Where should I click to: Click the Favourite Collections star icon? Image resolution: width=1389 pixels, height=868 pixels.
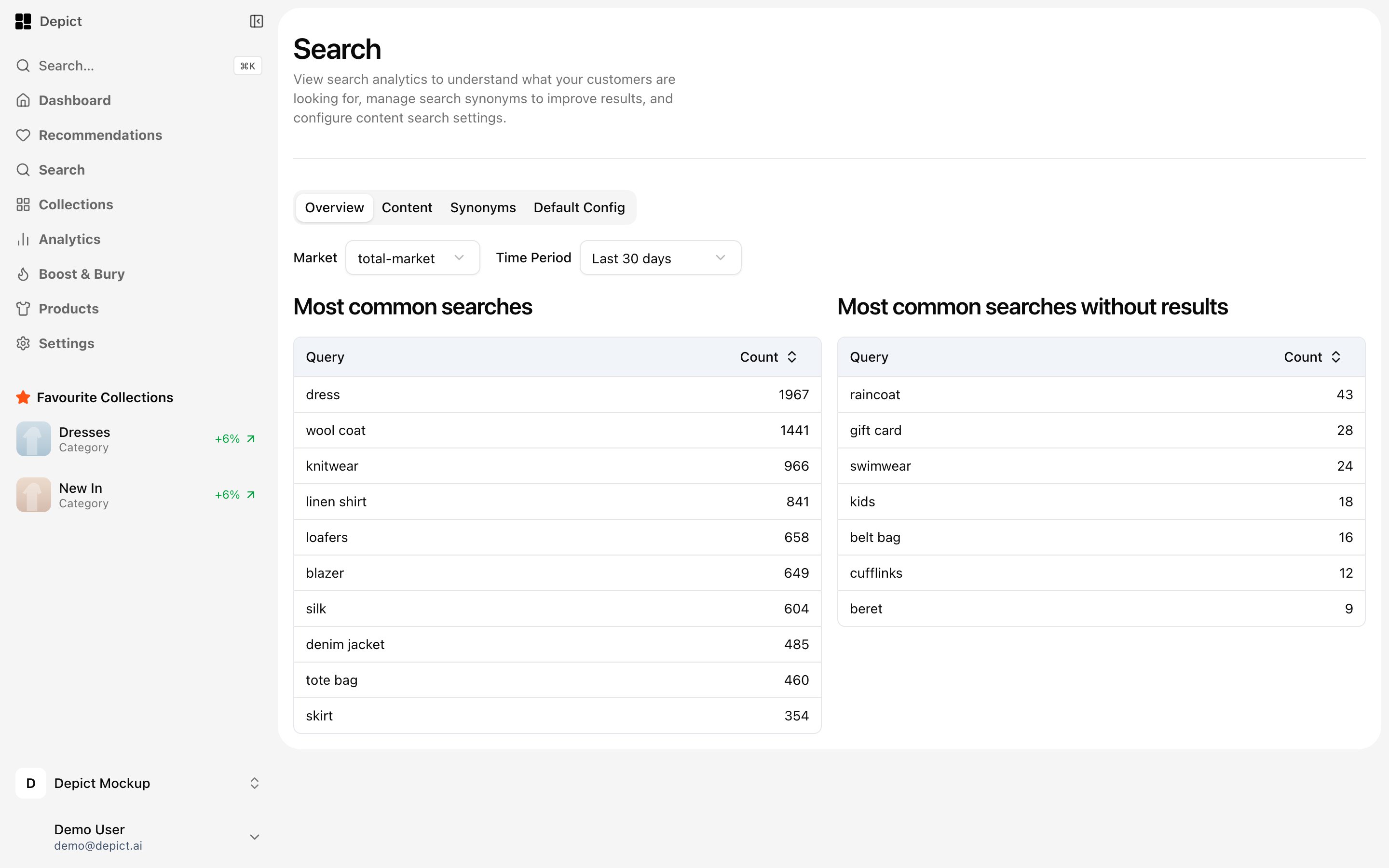pyautogui.click(x=23, y=397)
